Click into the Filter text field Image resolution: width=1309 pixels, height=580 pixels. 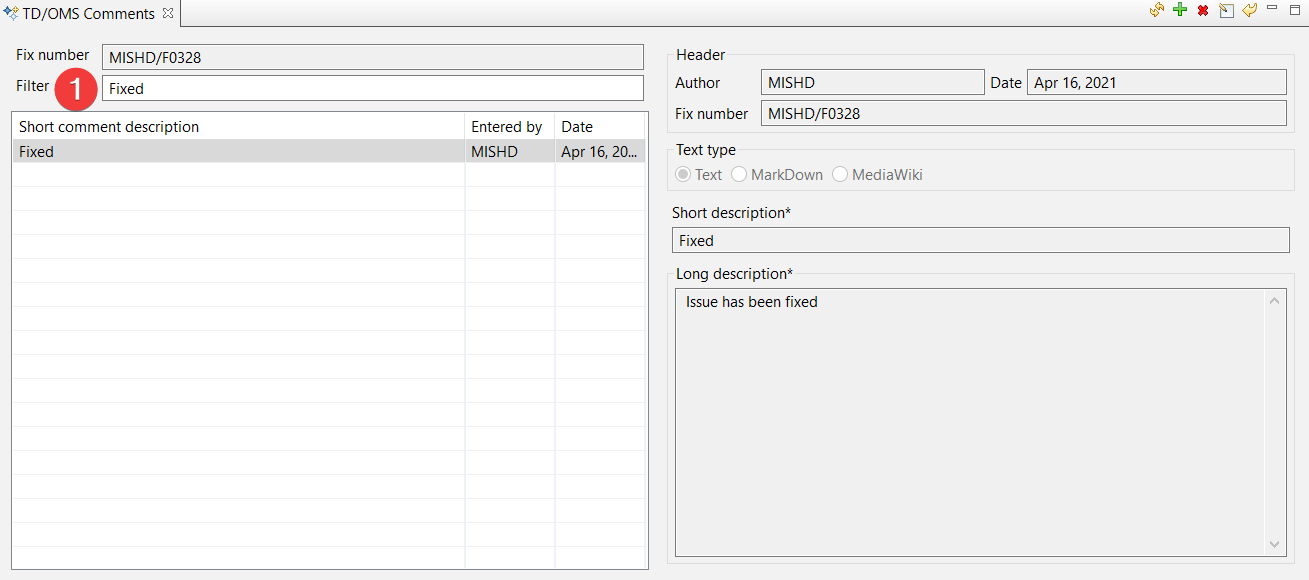click(x=372, y=88)
